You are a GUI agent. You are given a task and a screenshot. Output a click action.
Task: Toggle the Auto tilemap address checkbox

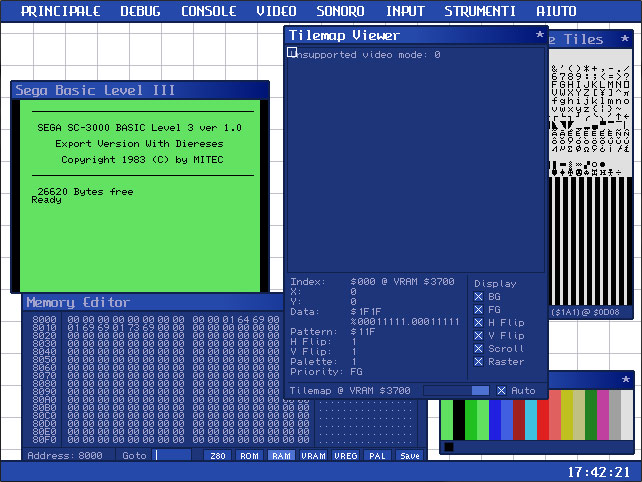[501, 391]
